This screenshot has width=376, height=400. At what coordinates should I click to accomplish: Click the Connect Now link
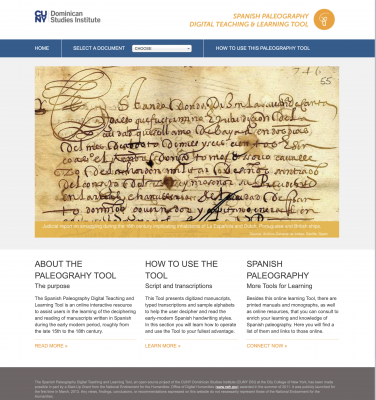[267, 346]
